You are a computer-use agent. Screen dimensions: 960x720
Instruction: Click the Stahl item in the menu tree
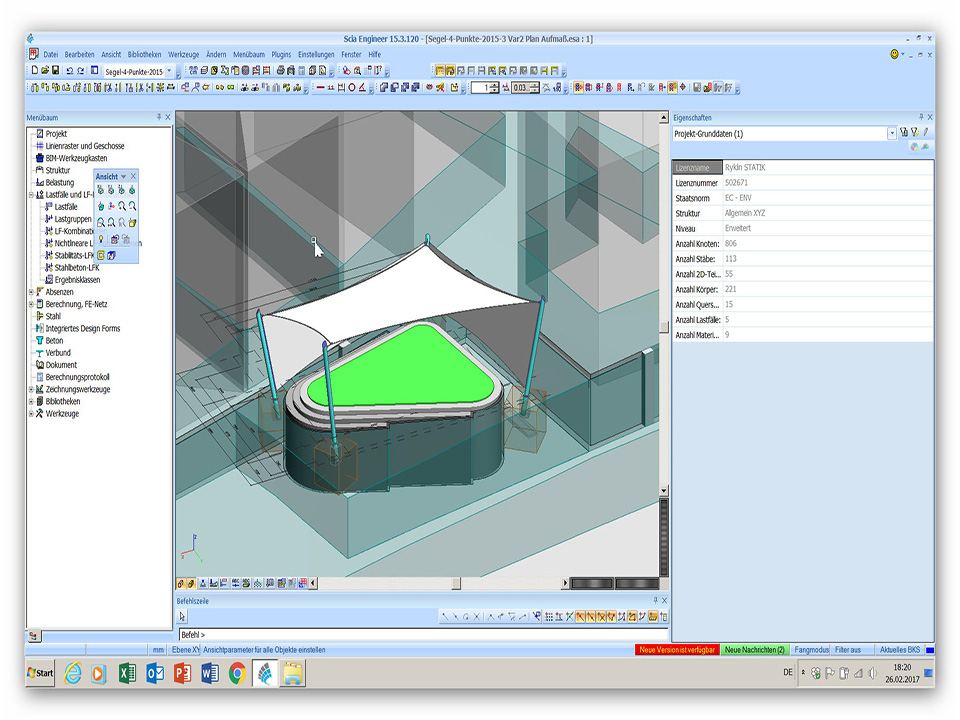click(x=53, y=316)
